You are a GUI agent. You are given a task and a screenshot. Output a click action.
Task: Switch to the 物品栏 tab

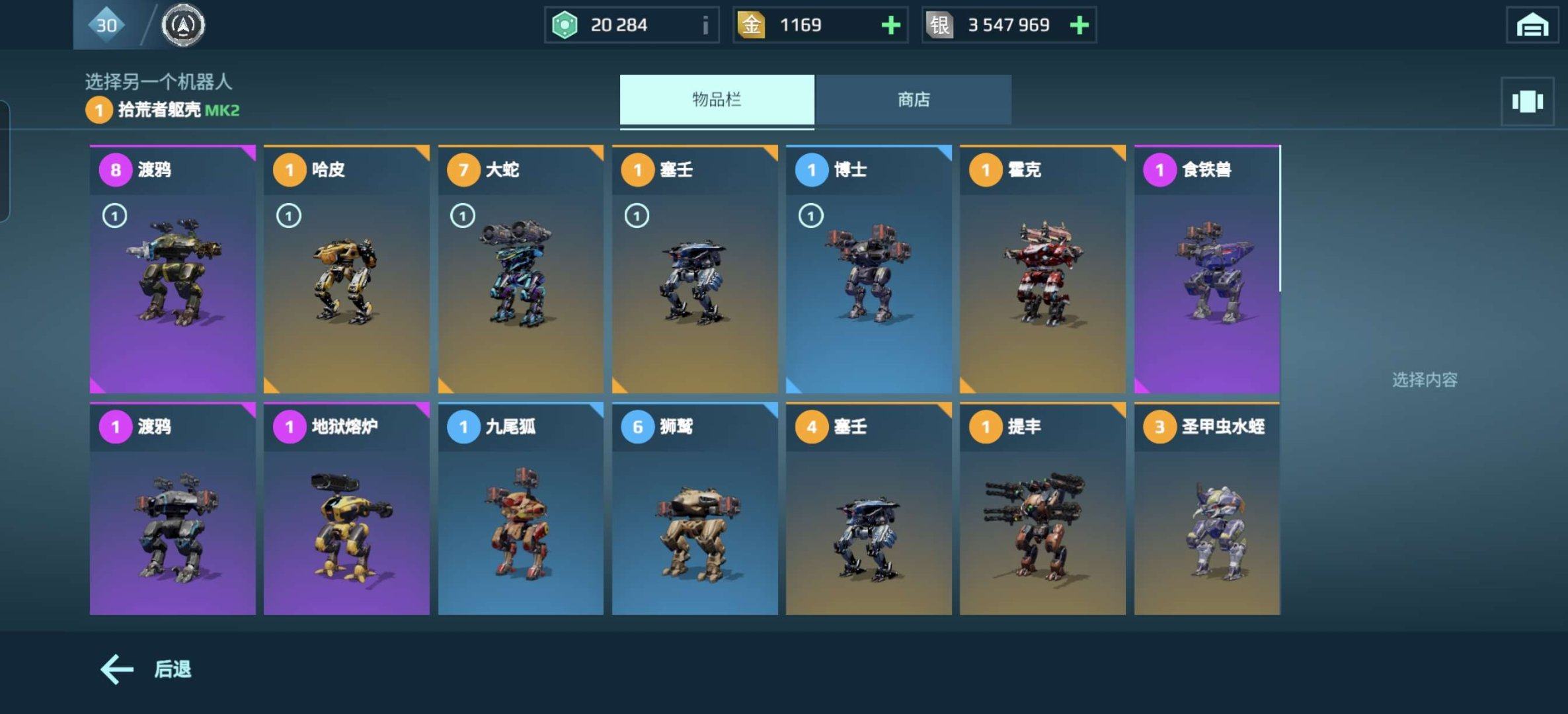[717, 100]
